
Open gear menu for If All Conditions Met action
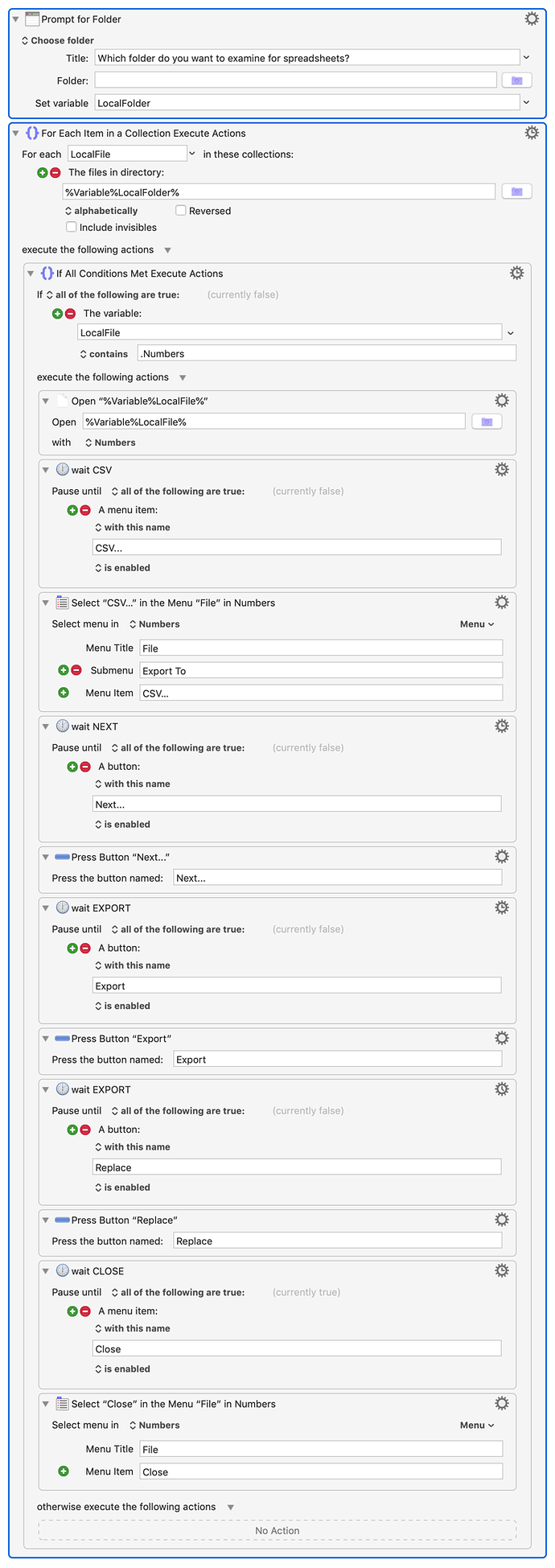[x=517, y=274]
